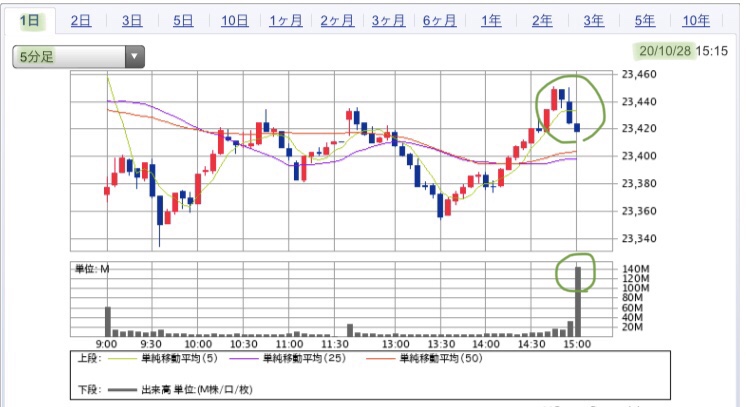Click the 単純移動平均(50) legend entry
The height and width of the screenshot is (407, 749).
point(441,358)
